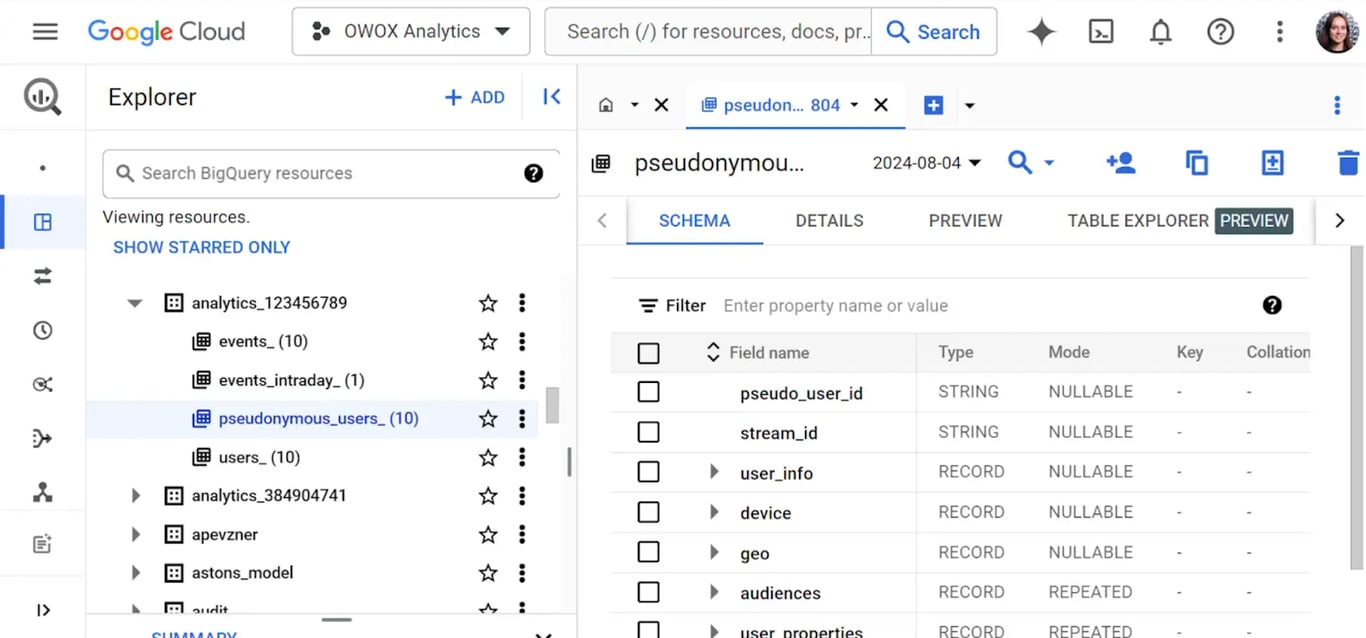Image resolution: width=1366 pixels, height=638 pixels.
Task: Copy the table using copy icon
Action: pos(1196,163)
